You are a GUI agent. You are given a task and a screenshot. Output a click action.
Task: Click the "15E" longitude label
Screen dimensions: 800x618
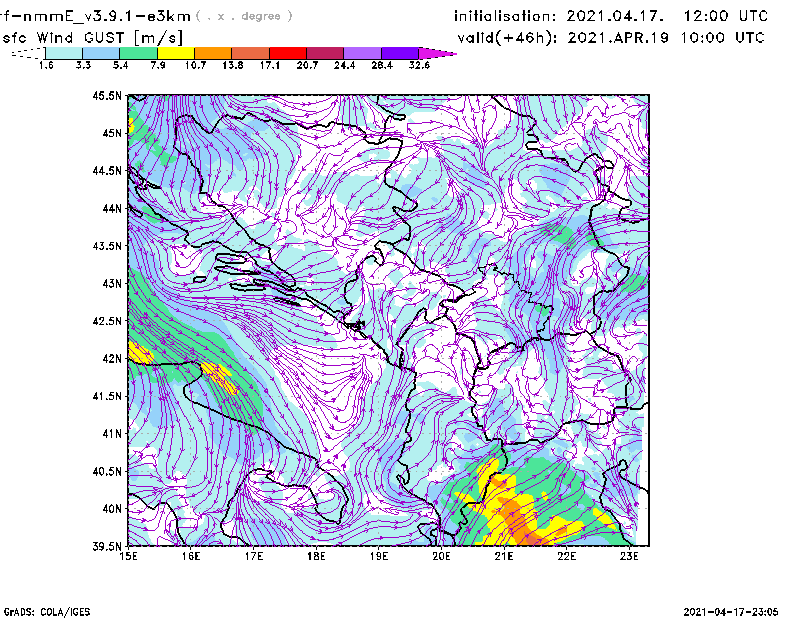[128, 556]
